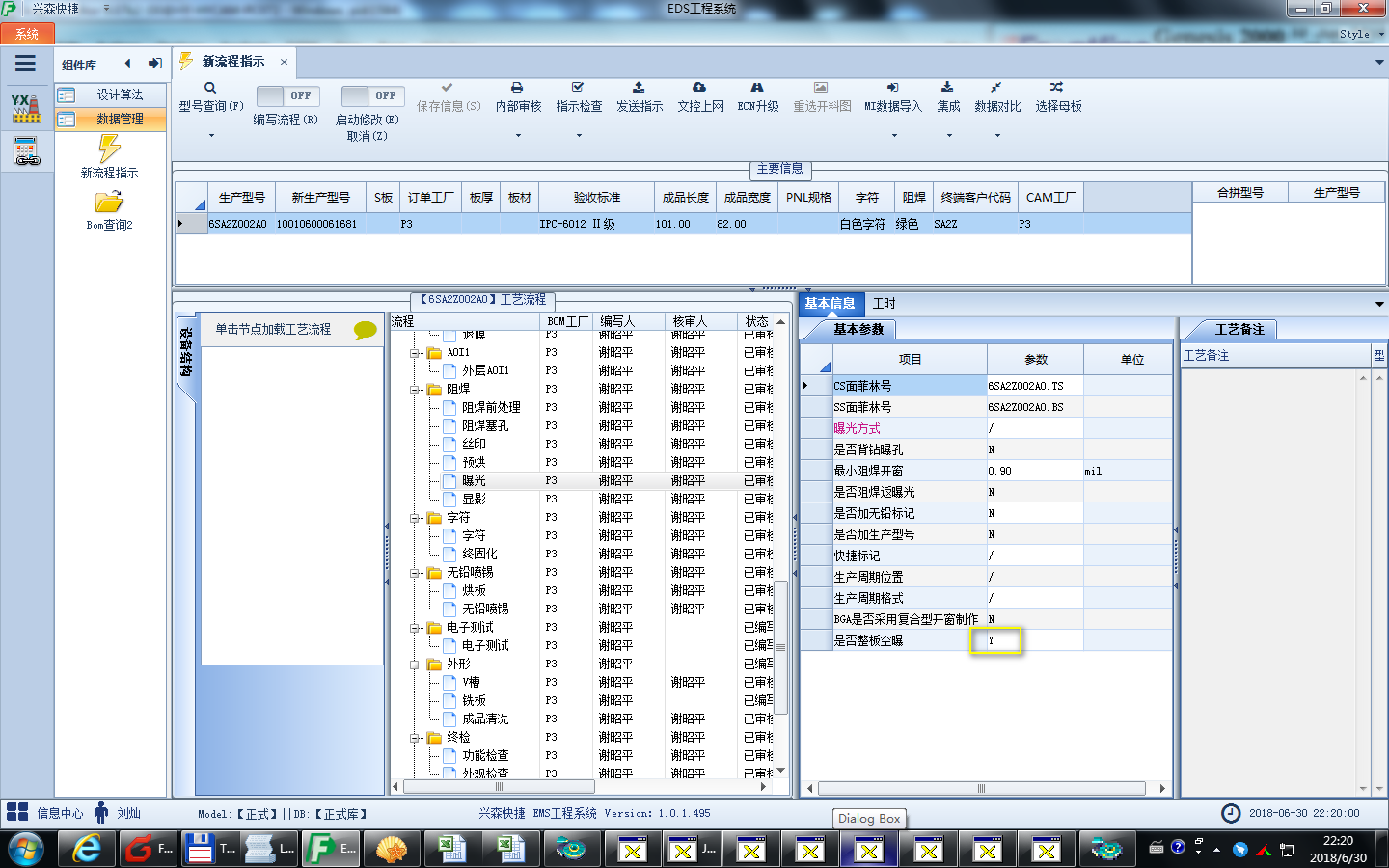The image size is (1389, 868).
Task: Select the 新流程指示 document tab
Action: click(232, 61)
